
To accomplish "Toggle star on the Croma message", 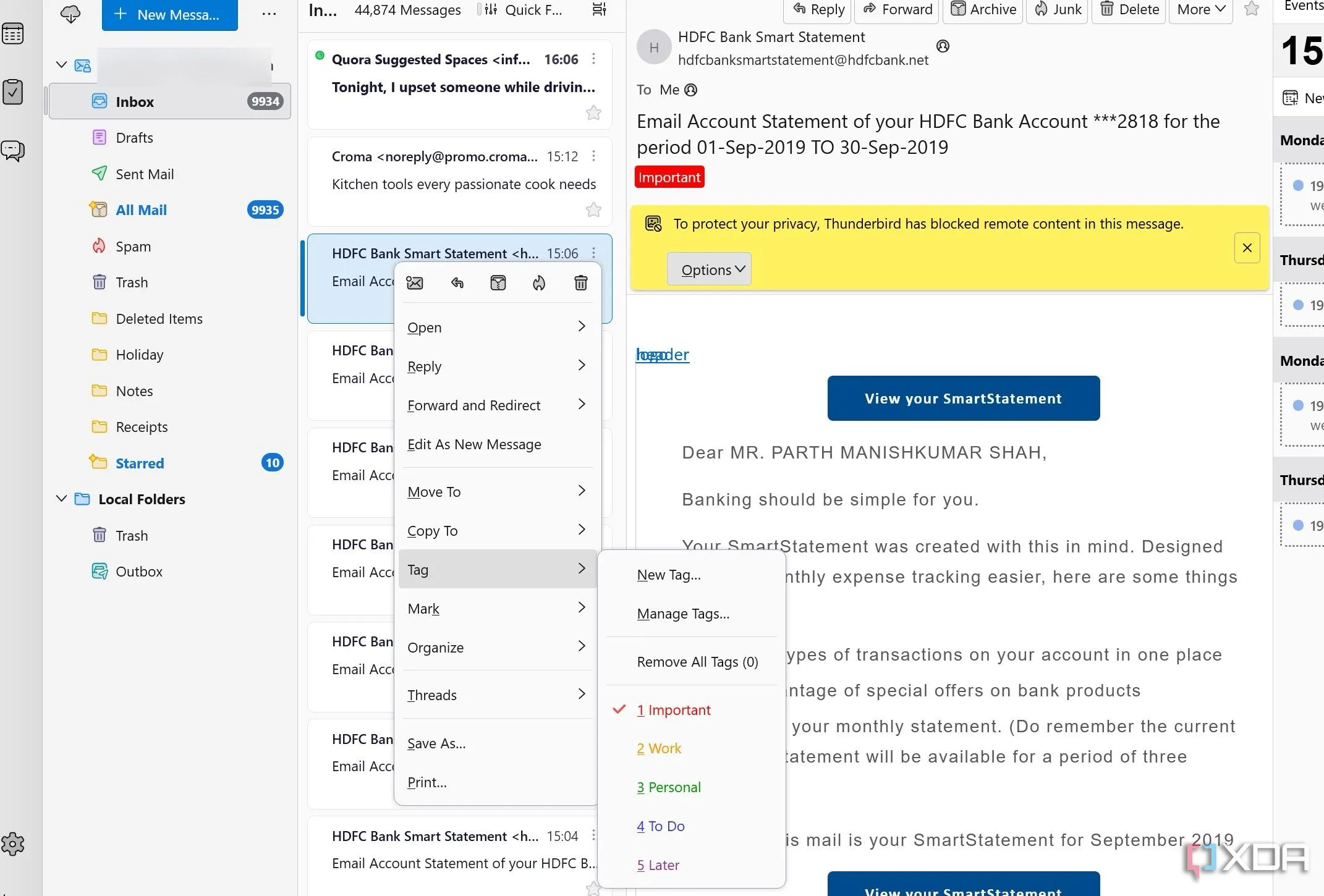I will coord(593,210).
